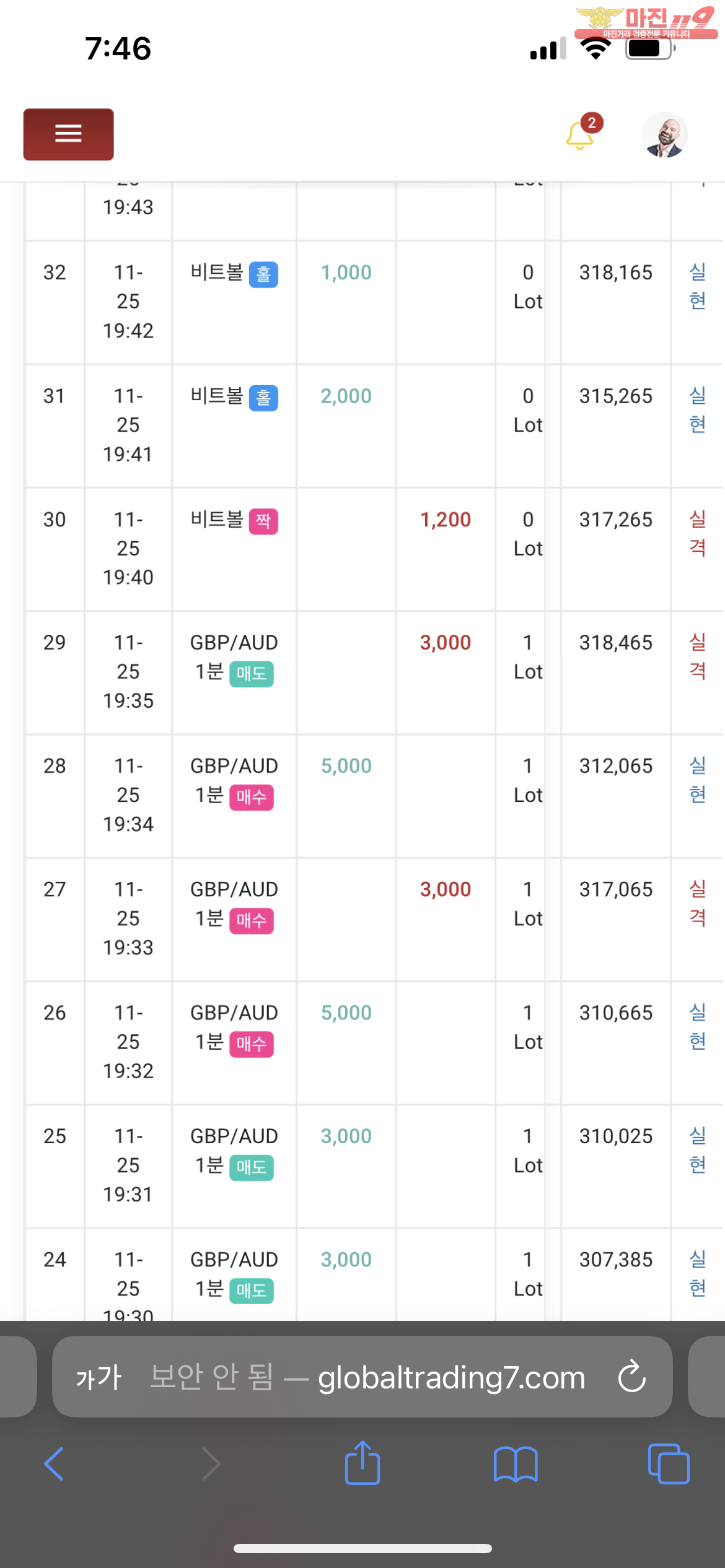725x1568 pixels.
Task: Open the notification bell with badge 2
Action: pos(582,133)
